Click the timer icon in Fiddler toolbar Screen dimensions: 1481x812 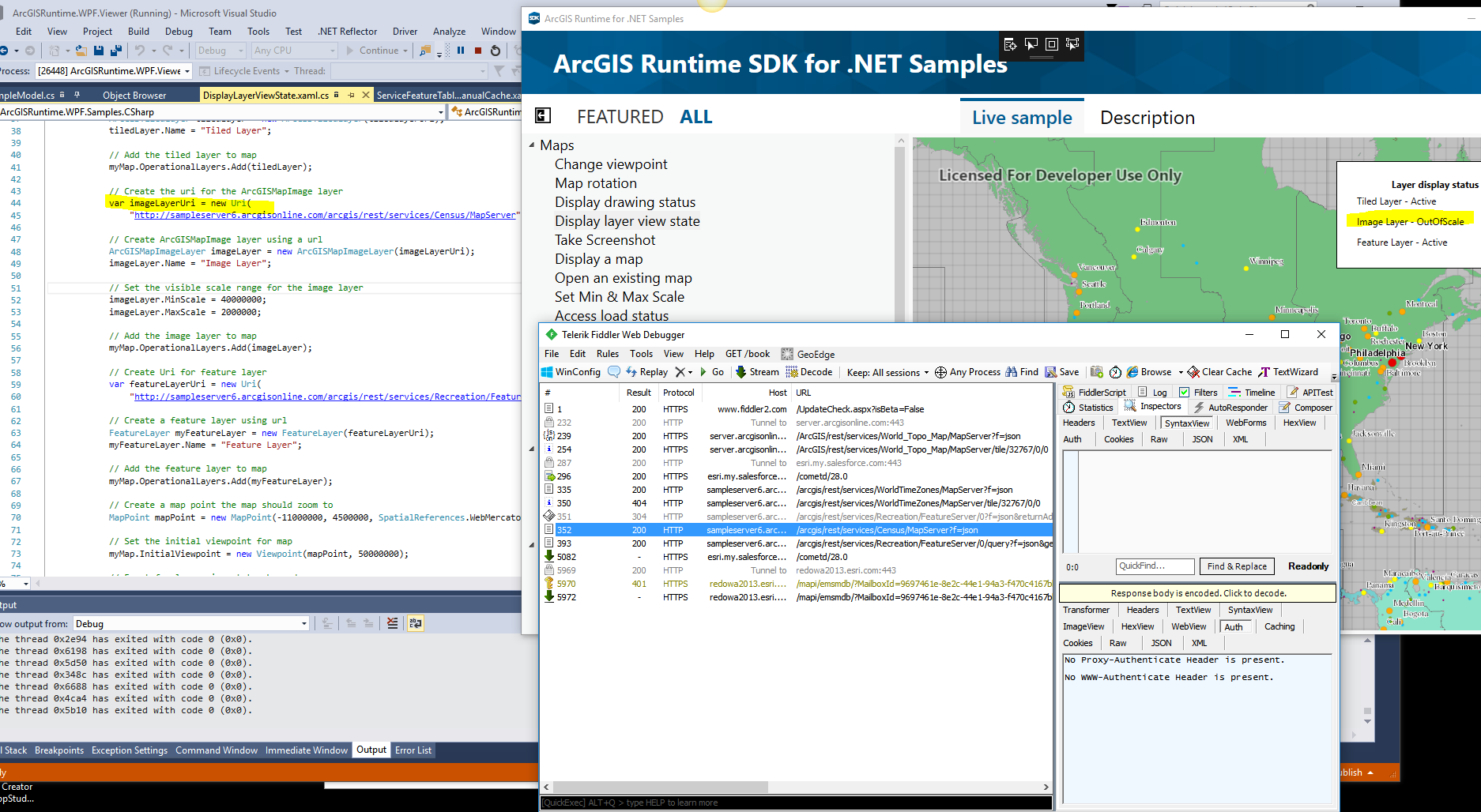(x=1115, y=372)
